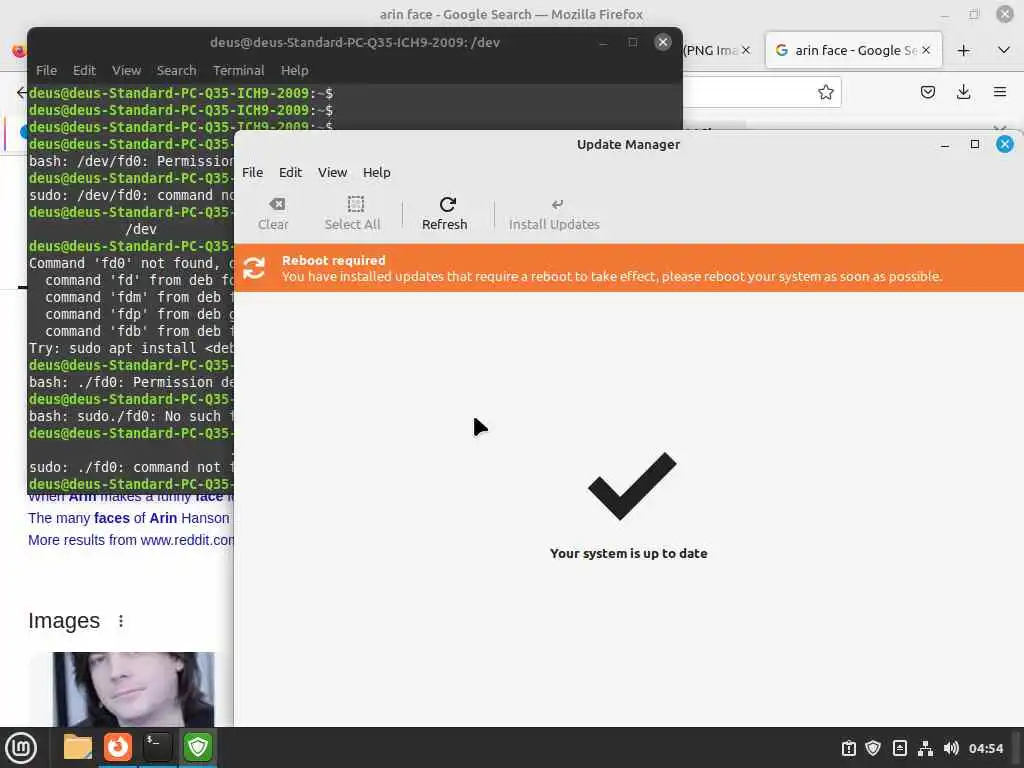Click the reboot required refresh icon in orange banner
This screenshot has height=768, width=1024.
pos(254,268)
